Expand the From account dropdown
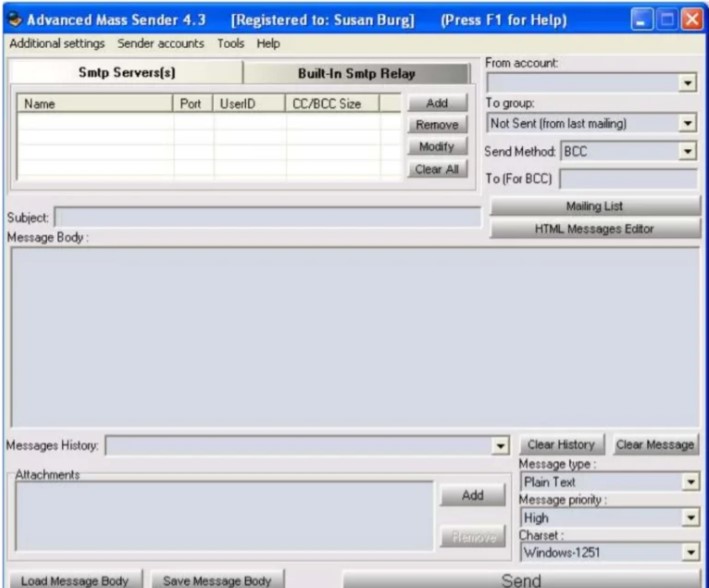This screenshot has height=588, width=709. coord(687,85)
